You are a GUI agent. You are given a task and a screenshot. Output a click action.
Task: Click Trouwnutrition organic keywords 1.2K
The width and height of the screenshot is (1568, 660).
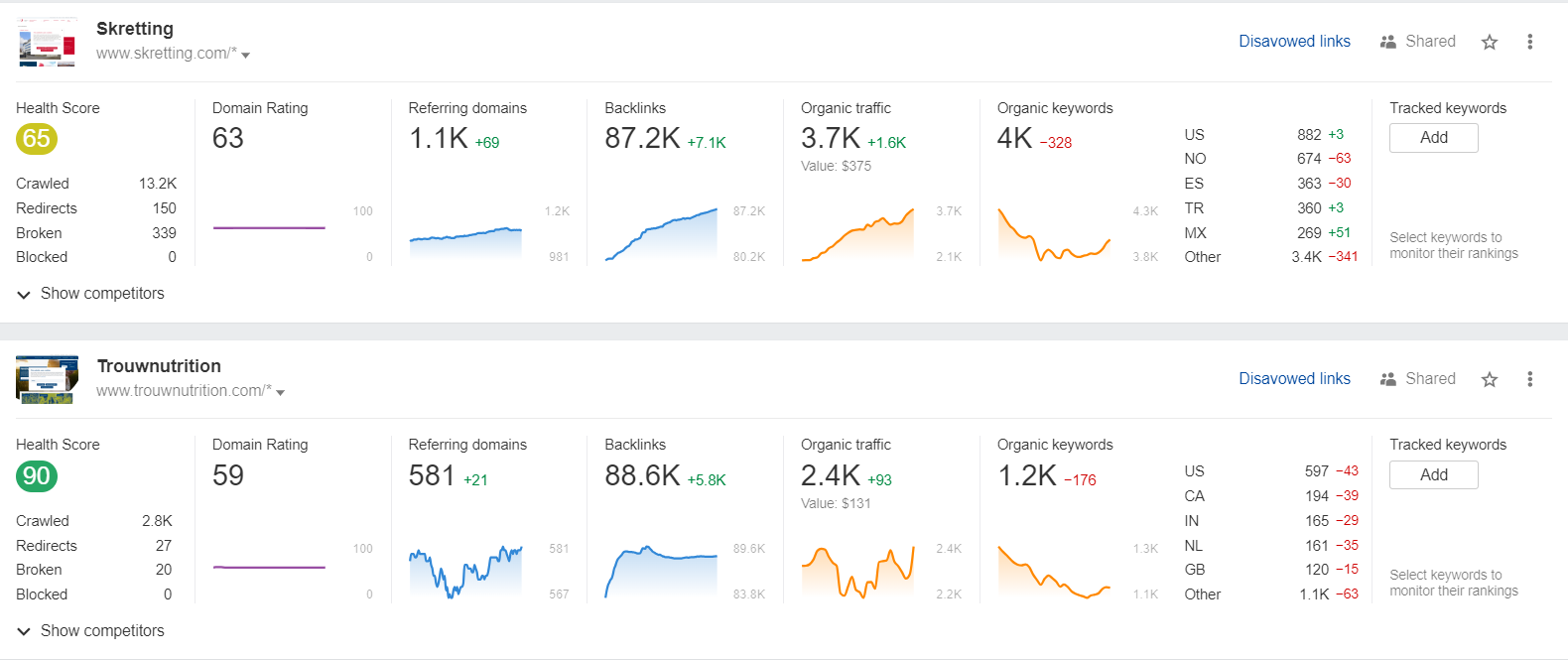point(1027,476)
